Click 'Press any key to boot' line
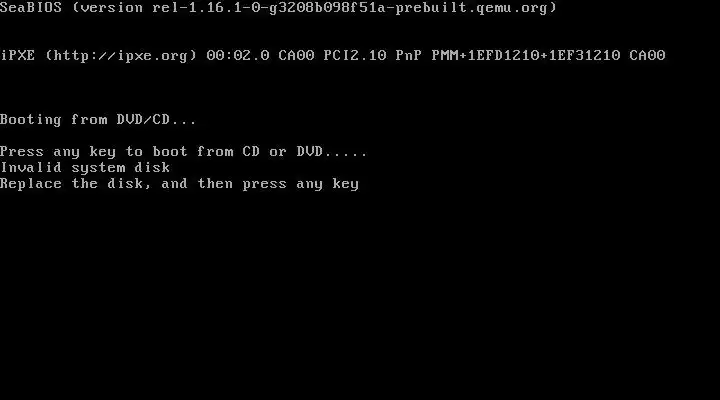 coord(183,152)
